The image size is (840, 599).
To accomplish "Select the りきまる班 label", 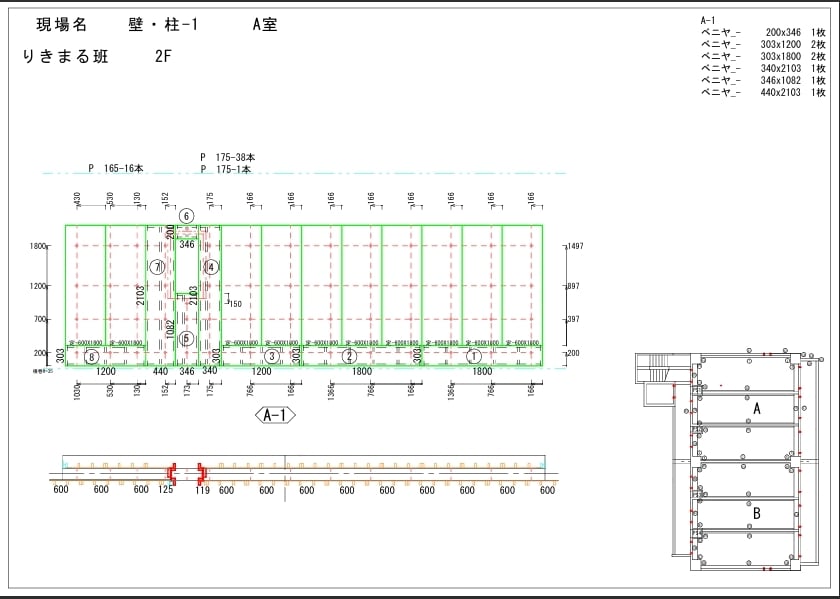I will [65, 56].
